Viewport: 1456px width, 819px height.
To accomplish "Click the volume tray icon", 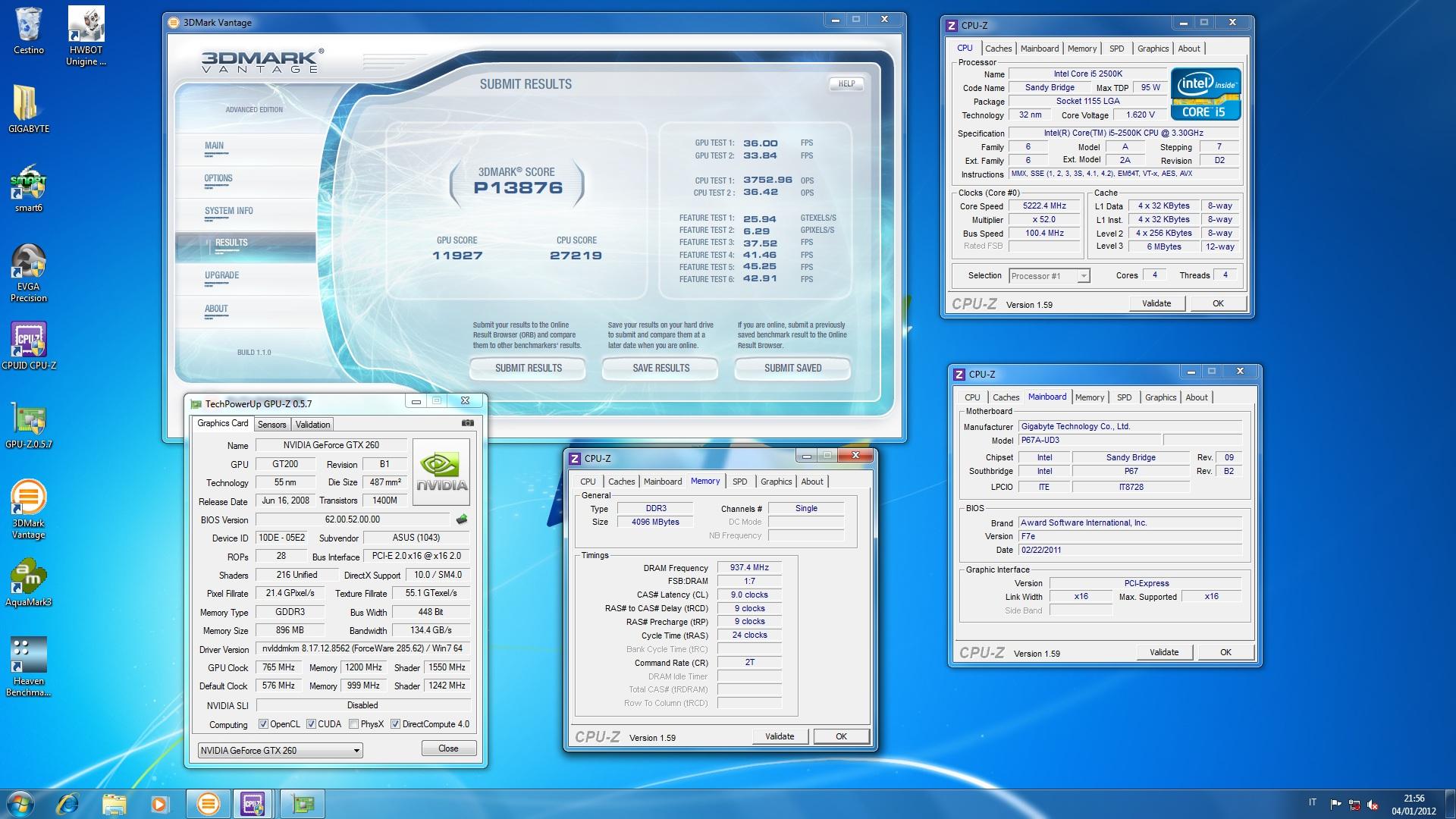I will (x=1373, y=805).
